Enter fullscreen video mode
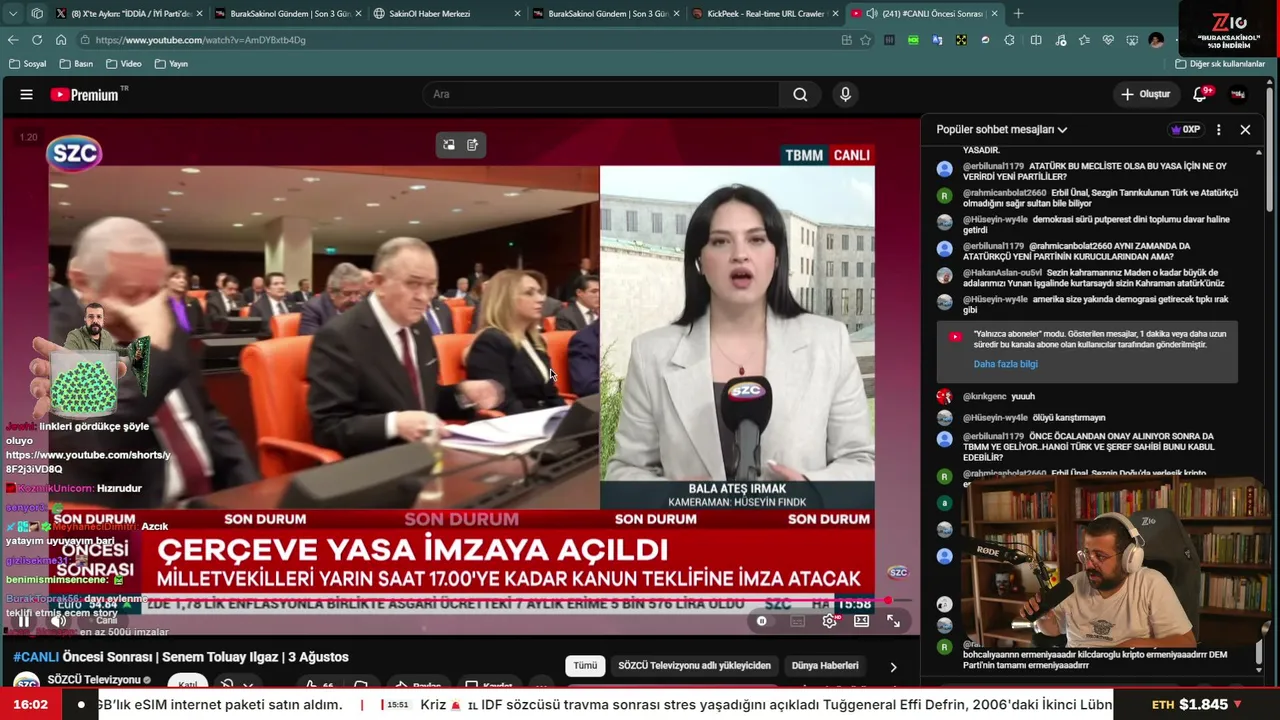1280x720 pixels. (x=893, y=621)
